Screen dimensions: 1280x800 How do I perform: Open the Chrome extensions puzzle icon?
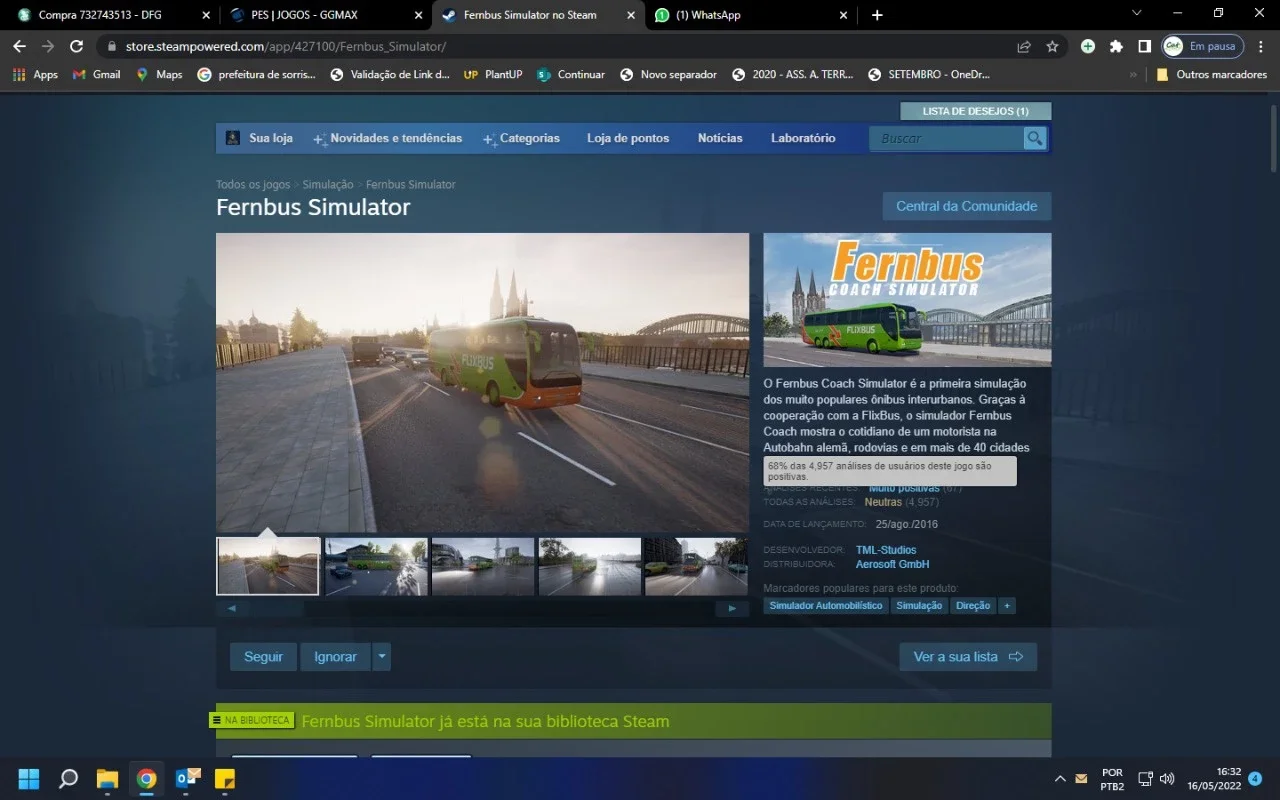point(1116,46)
